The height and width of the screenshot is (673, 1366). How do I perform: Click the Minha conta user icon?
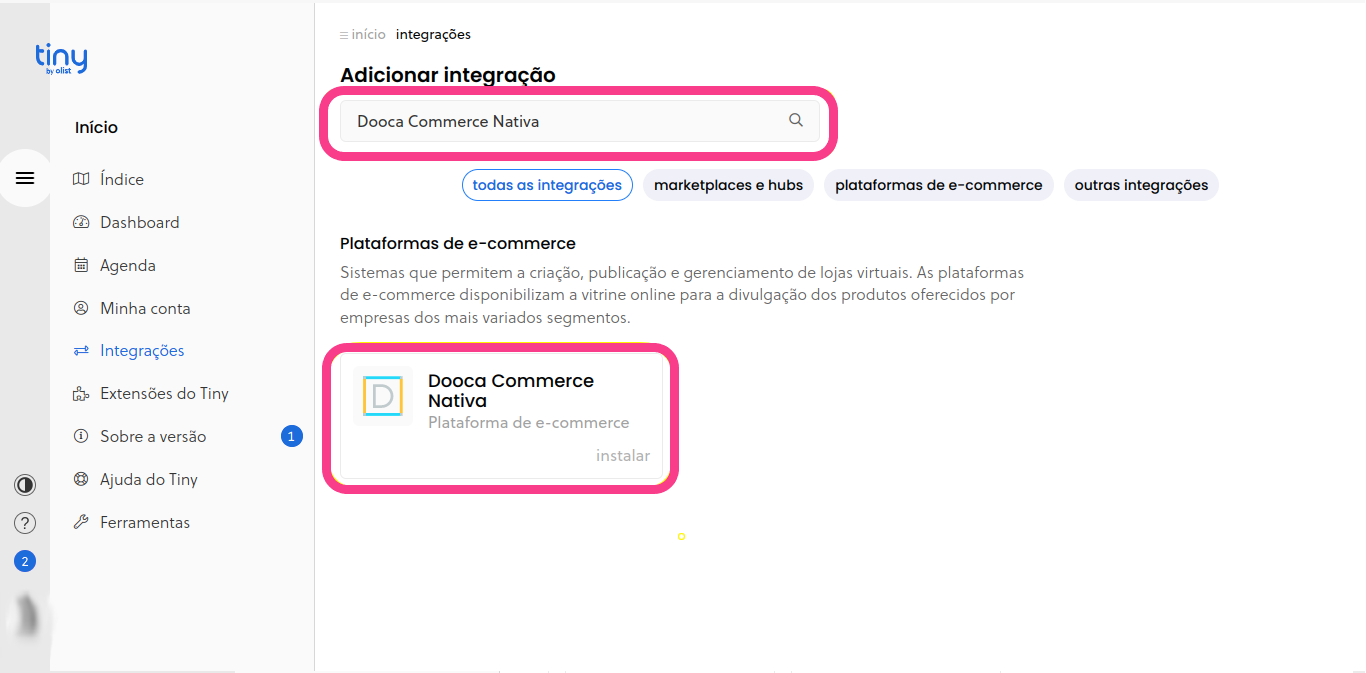(81, 308)
